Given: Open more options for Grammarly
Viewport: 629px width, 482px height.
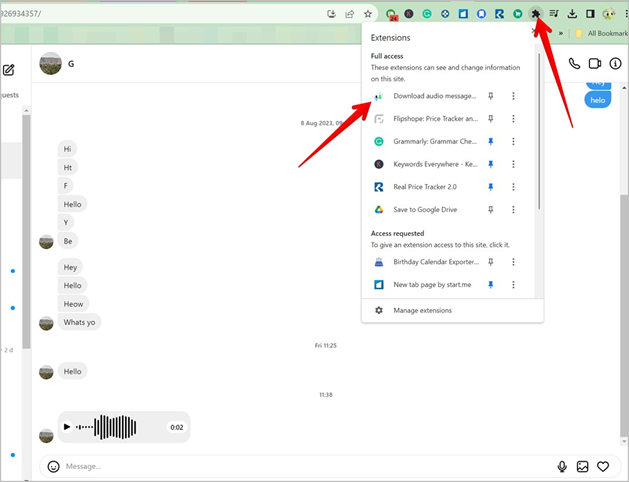Looking at the screenshot, I should pos(513,141).
